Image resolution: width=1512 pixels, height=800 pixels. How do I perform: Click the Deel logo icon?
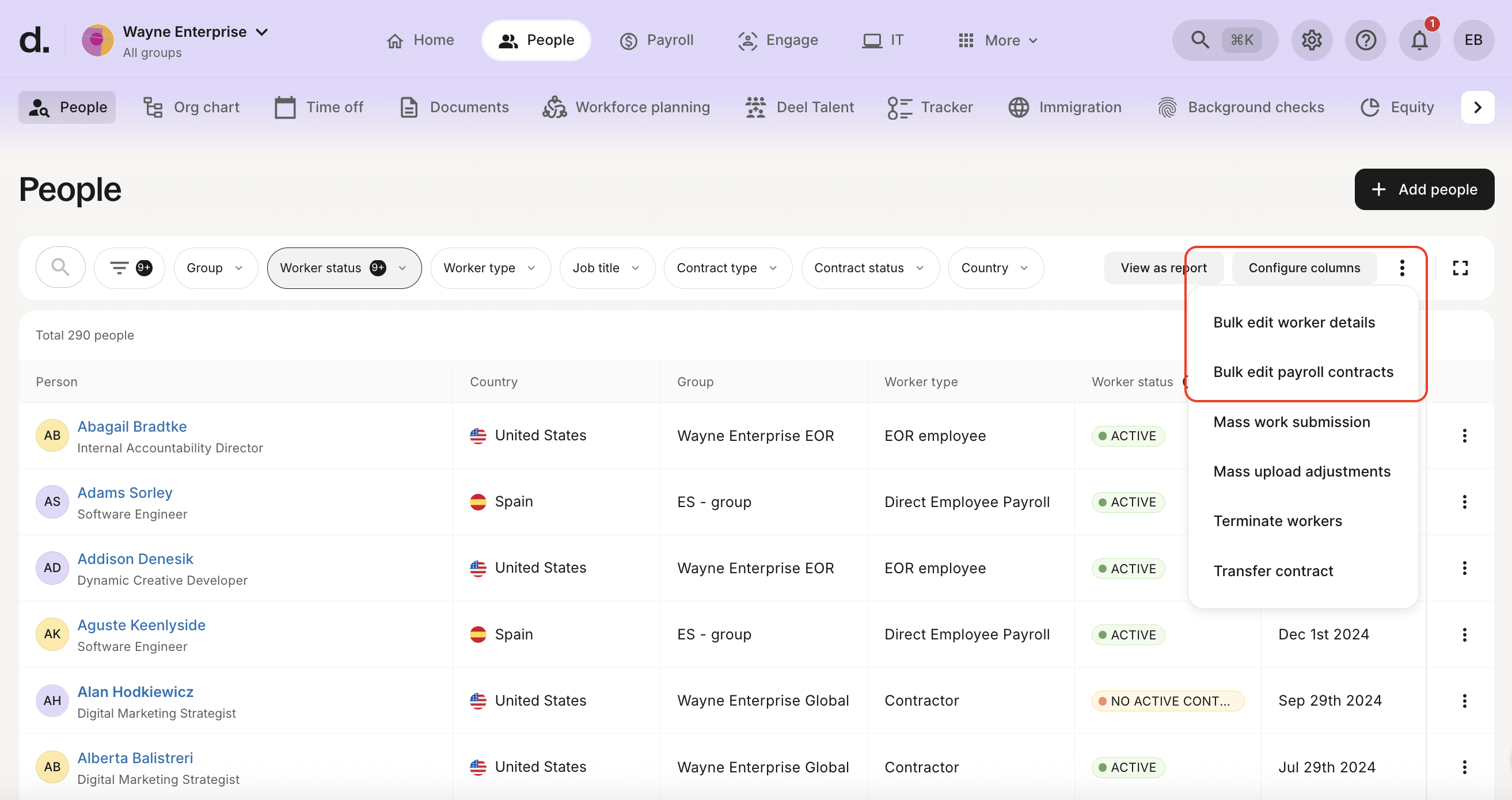[34, 40]
